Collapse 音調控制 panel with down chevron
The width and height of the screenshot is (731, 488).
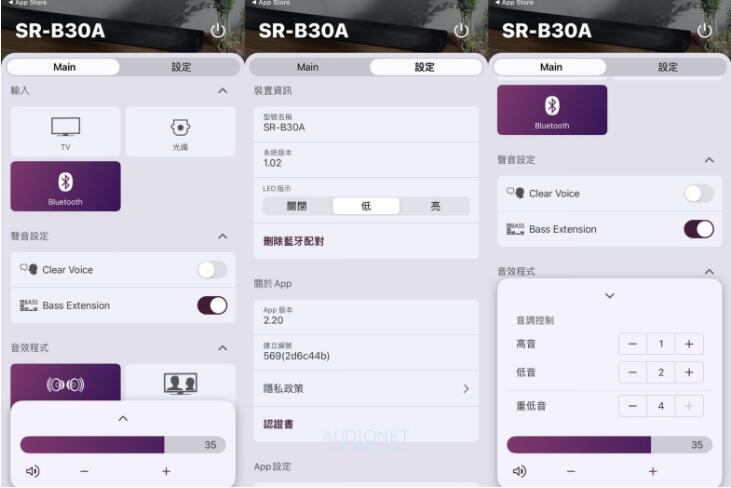(x=610, y=296)
